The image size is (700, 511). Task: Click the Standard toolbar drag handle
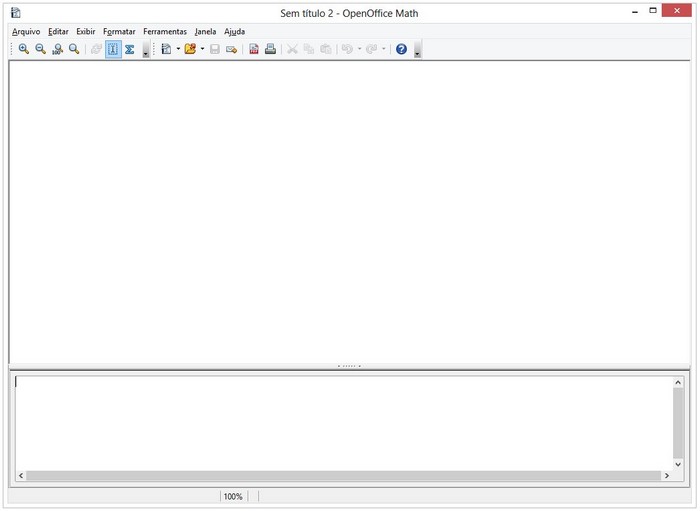(154, 49)
